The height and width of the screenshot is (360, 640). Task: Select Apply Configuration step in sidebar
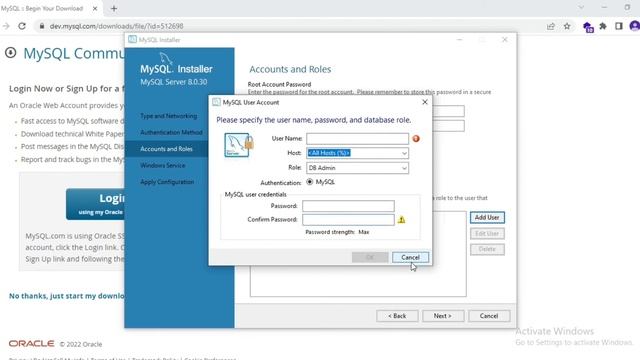[x=167, y=182]
